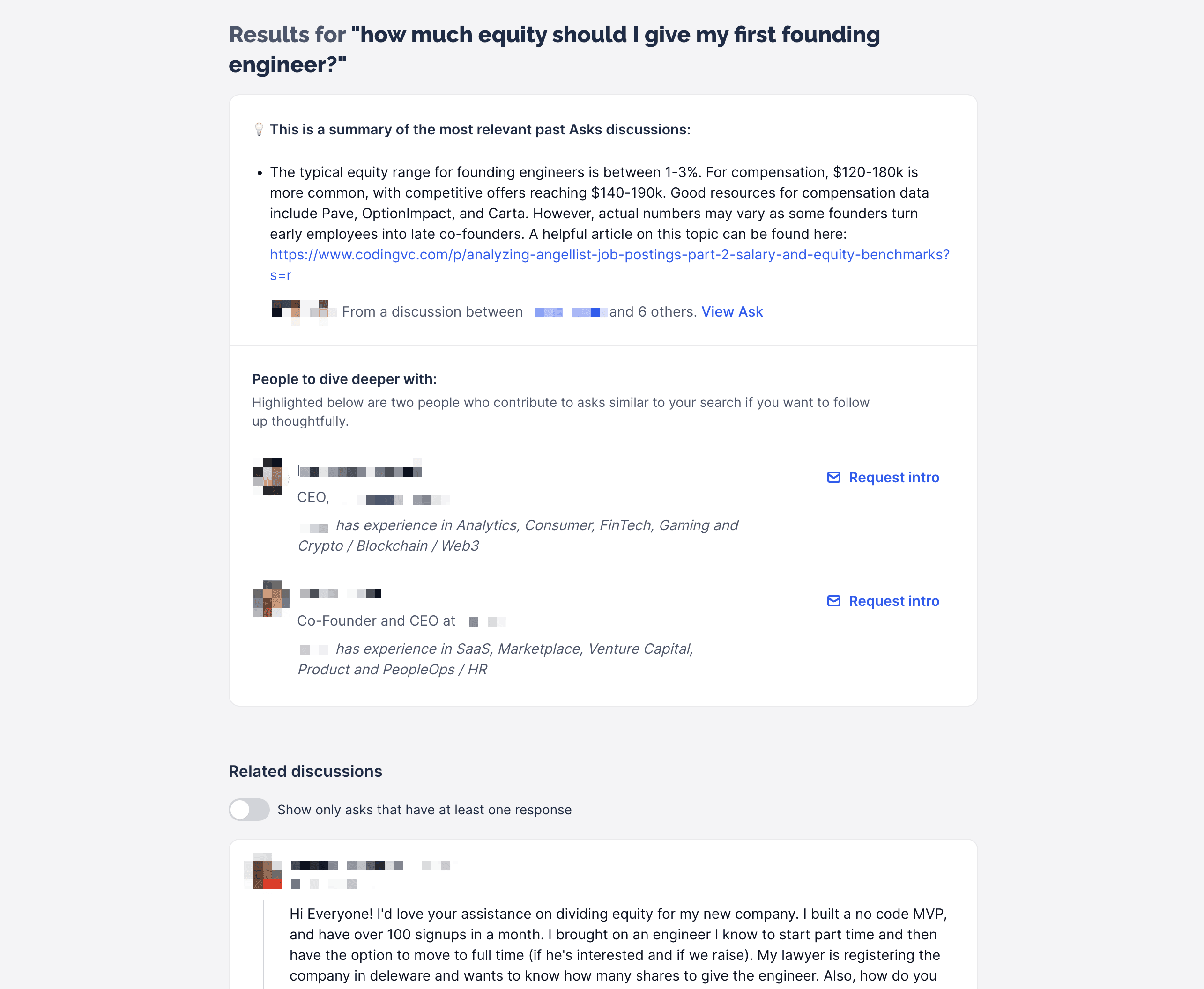Click the blurred company name after 'CEO,'
The image size is (1204, 989).
pos(403,500)
